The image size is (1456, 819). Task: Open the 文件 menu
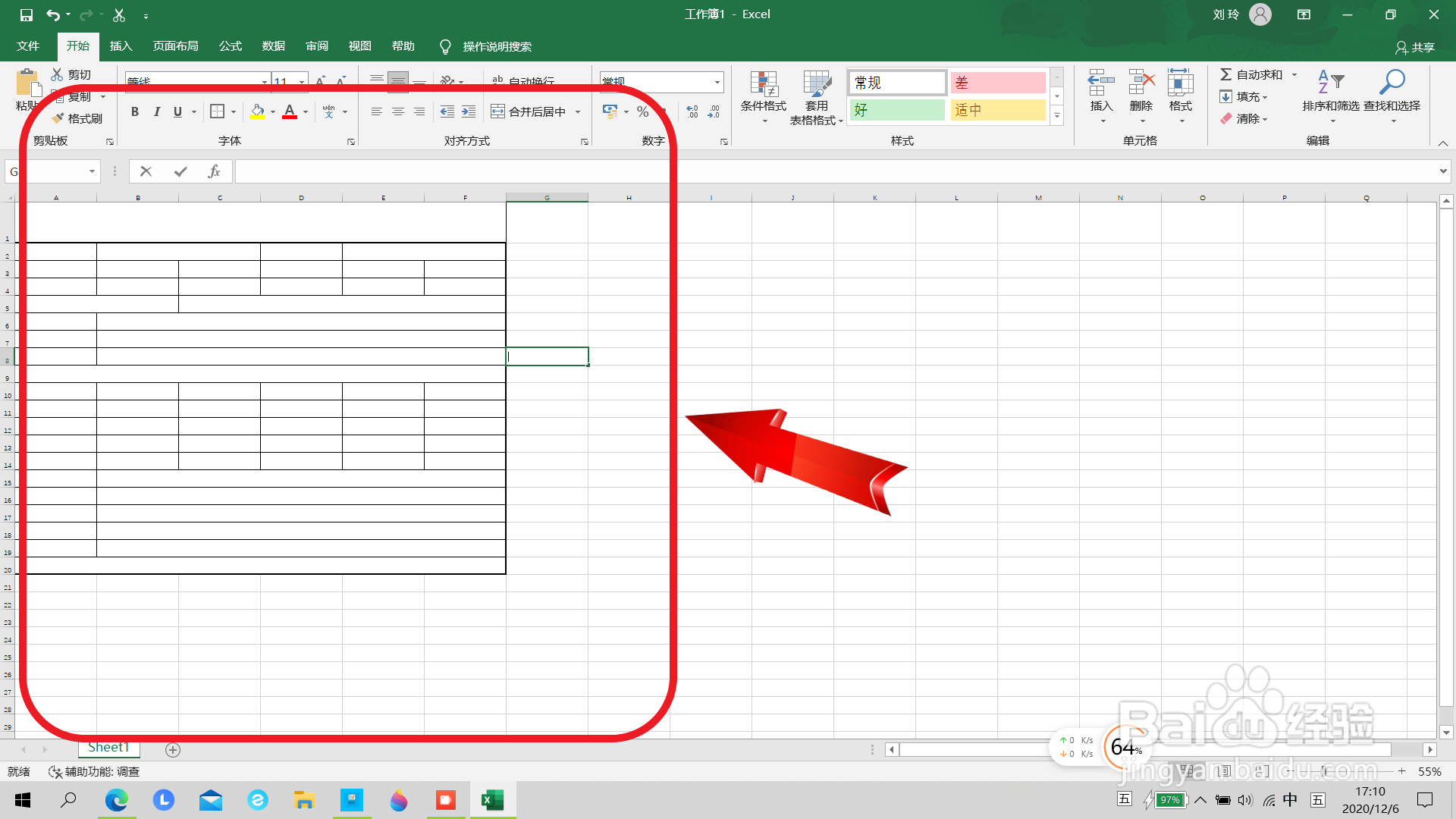28,46
